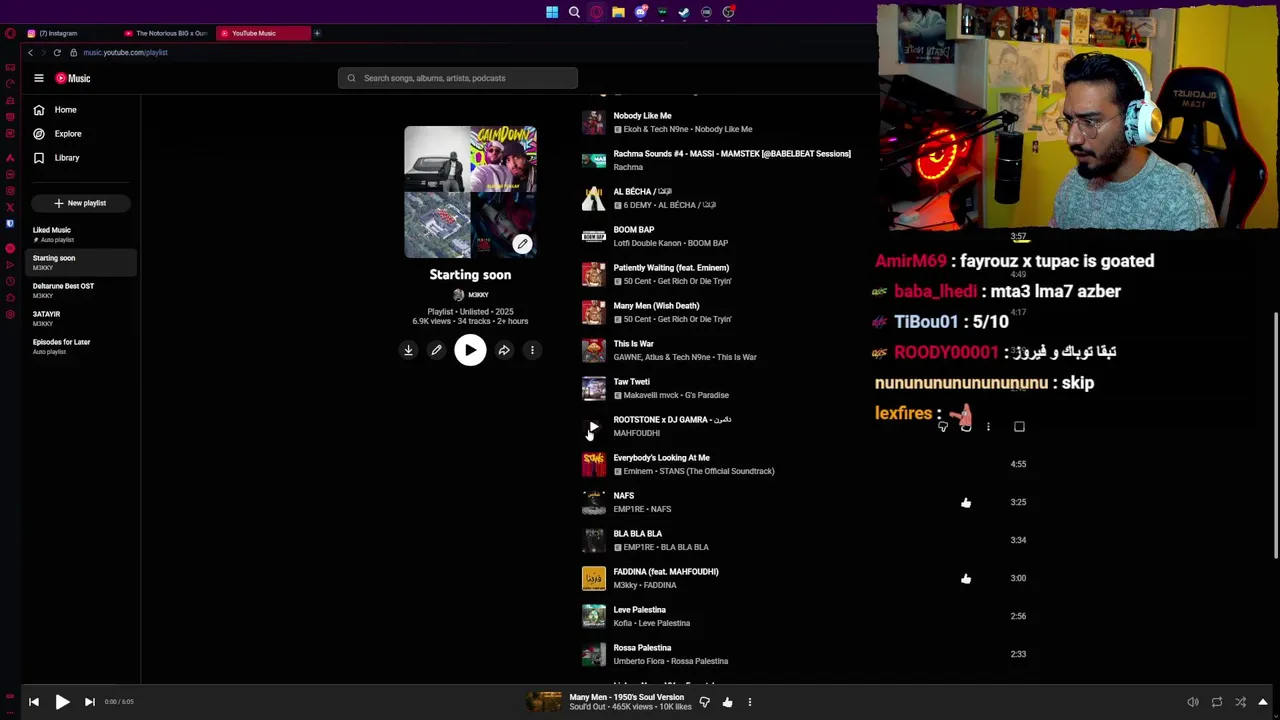Skip to the next track in player bar
Image resolution: width=1280 pixels, height=720 pixels.
(89, 702)
